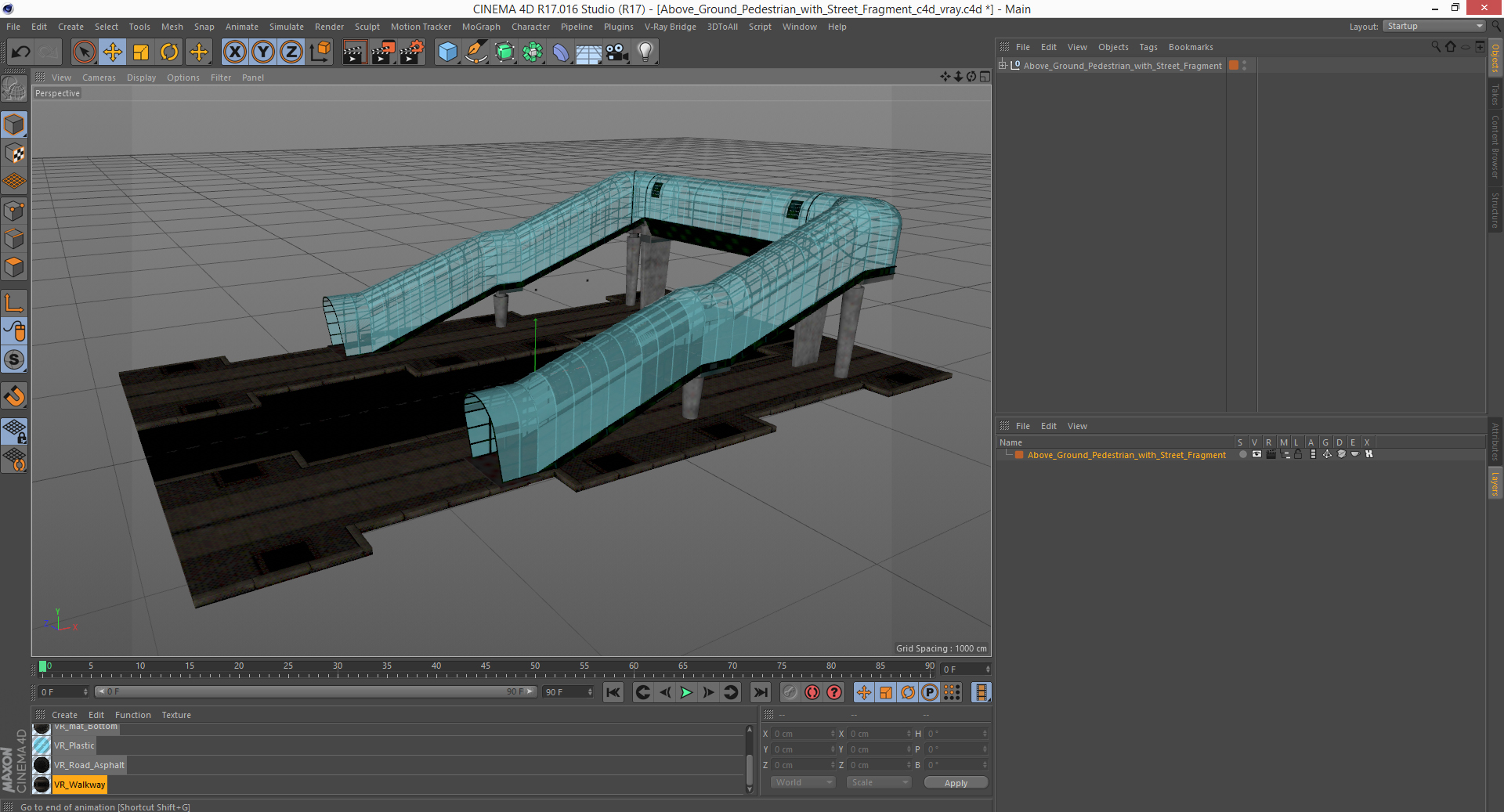Select the Scale tool in top toolbar

tap(141, 52)
